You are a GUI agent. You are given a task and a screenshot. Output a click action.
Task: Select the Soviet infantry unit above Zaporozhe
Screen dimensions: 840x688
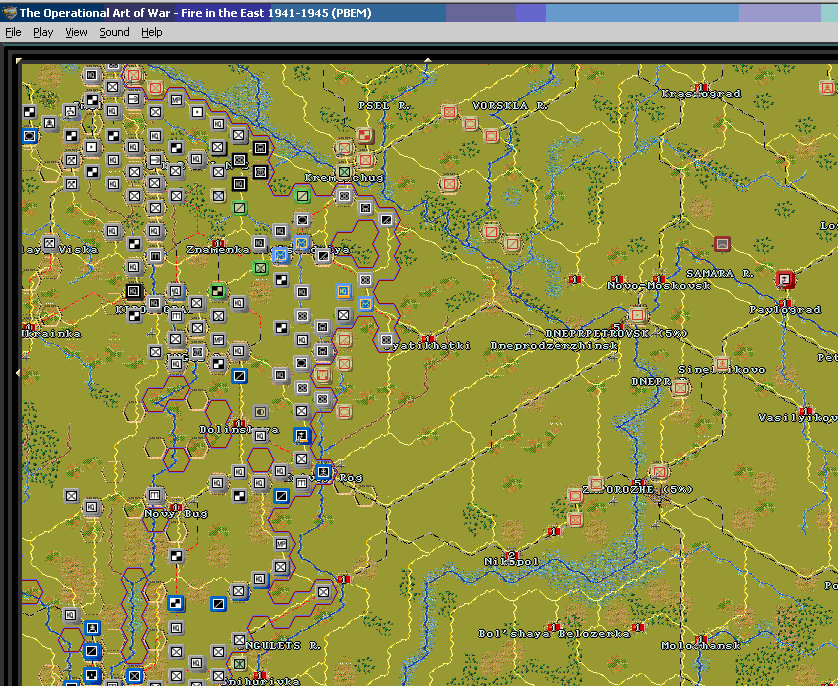(x=659, y=472)
